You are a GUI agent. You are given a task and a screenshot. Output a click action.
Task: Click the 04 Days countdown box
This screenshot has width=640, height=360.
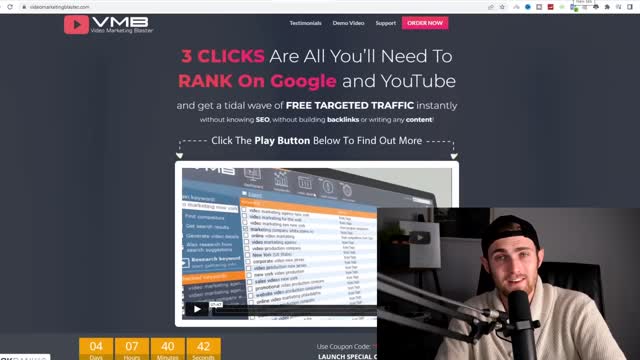pyautogui.click(x=96, y=349)
